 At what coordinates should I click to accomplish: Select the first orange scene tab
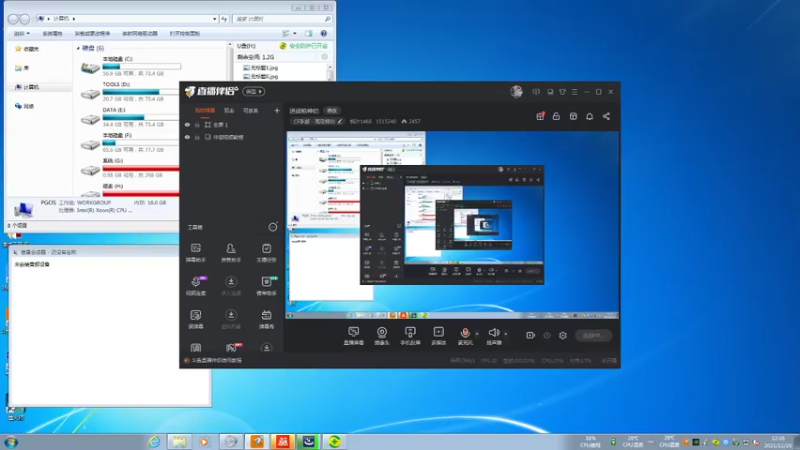click(205, 110)
